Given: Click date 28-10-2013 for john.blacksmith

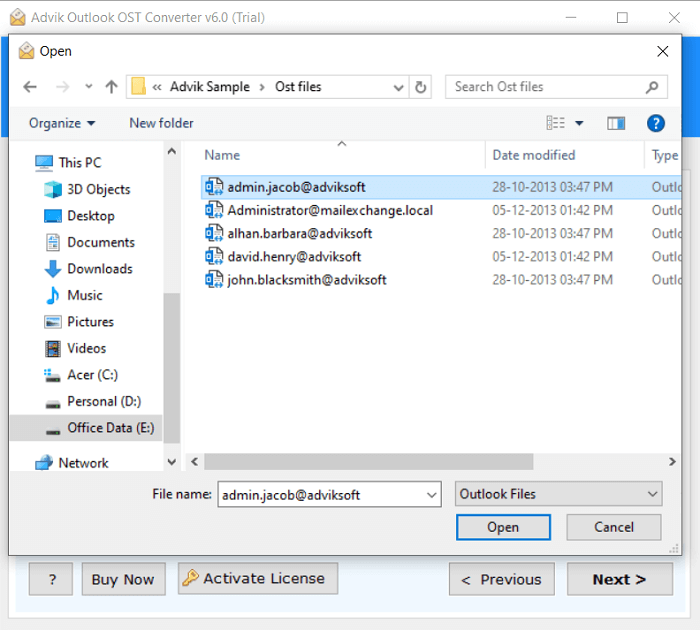Looking at the screenshot, I should pos(552,280).
